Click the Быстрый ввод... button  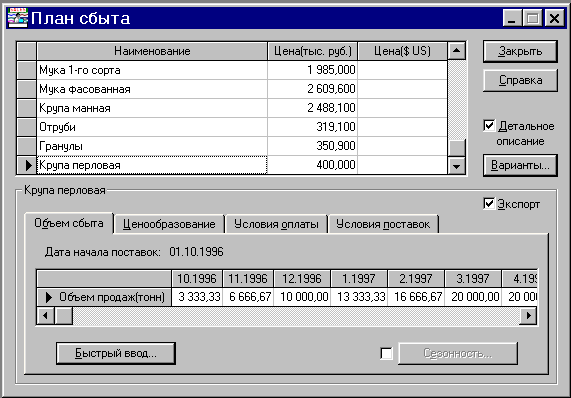pyautogui.click(x=116, y=353)
